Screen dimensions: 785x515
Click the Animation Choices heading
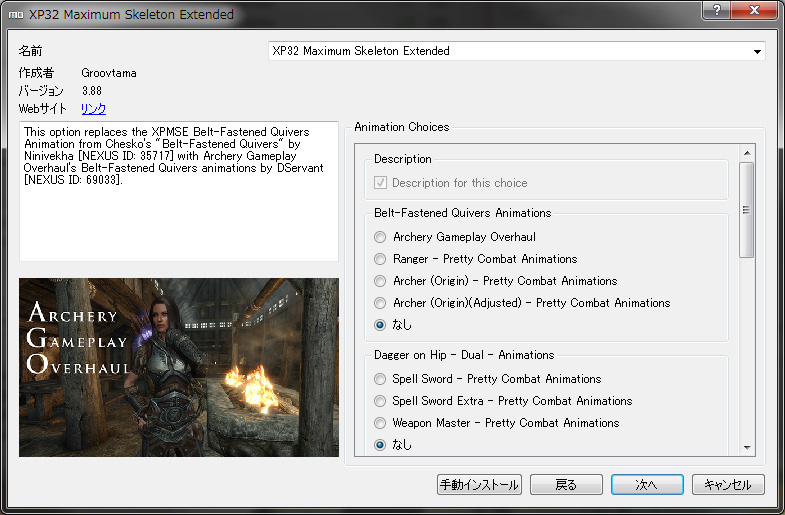tap(402, 127)
